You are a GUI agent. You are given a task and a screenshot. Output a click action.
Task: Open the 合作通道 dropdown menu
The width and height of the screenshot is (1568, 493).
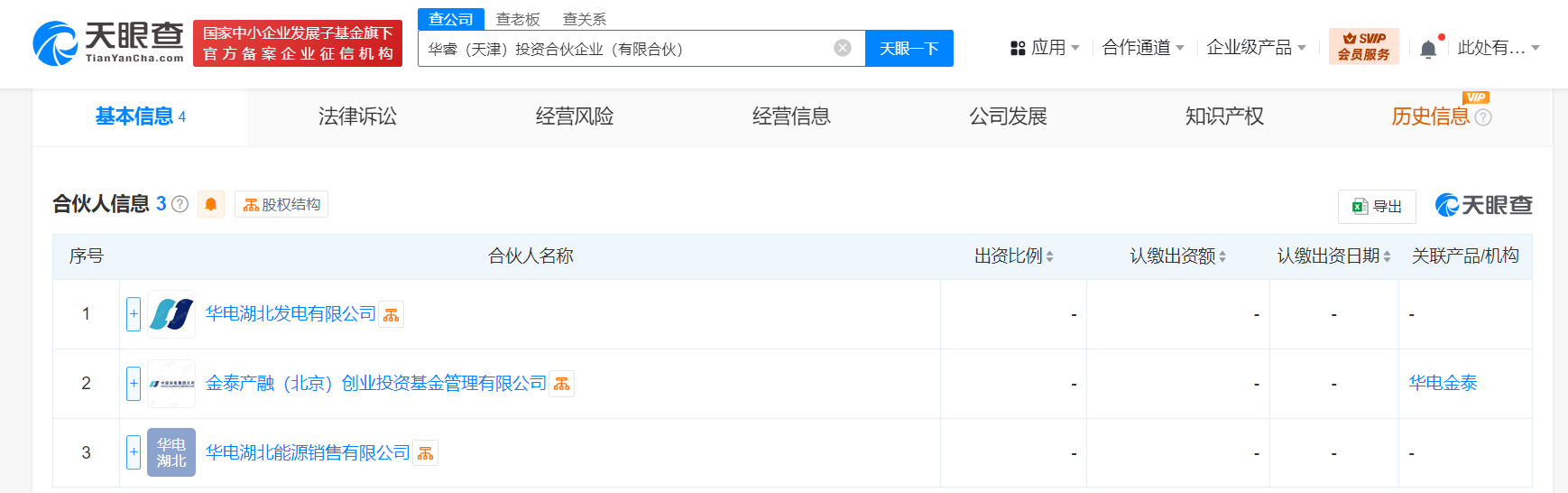1143,48
